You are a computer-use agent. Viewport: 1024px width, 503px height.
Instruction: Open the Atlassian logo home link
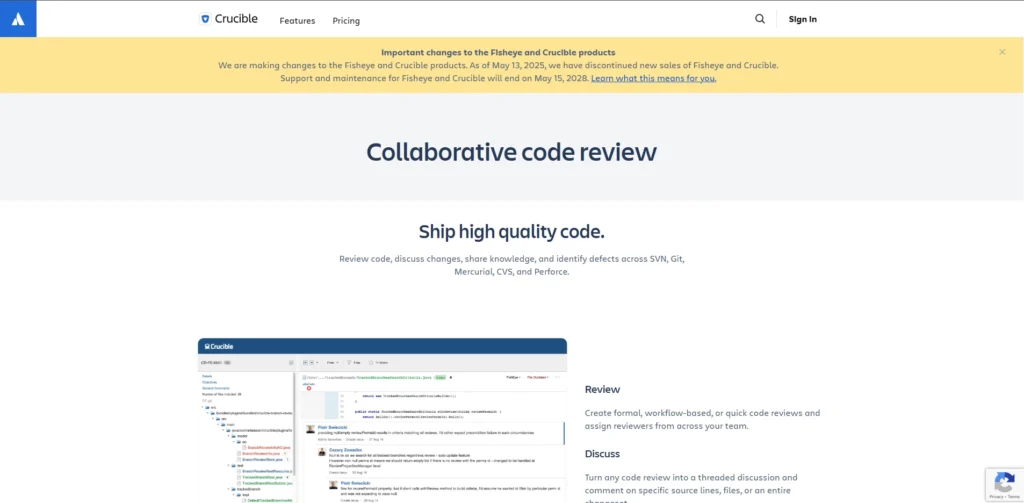[x=18, y=19]
